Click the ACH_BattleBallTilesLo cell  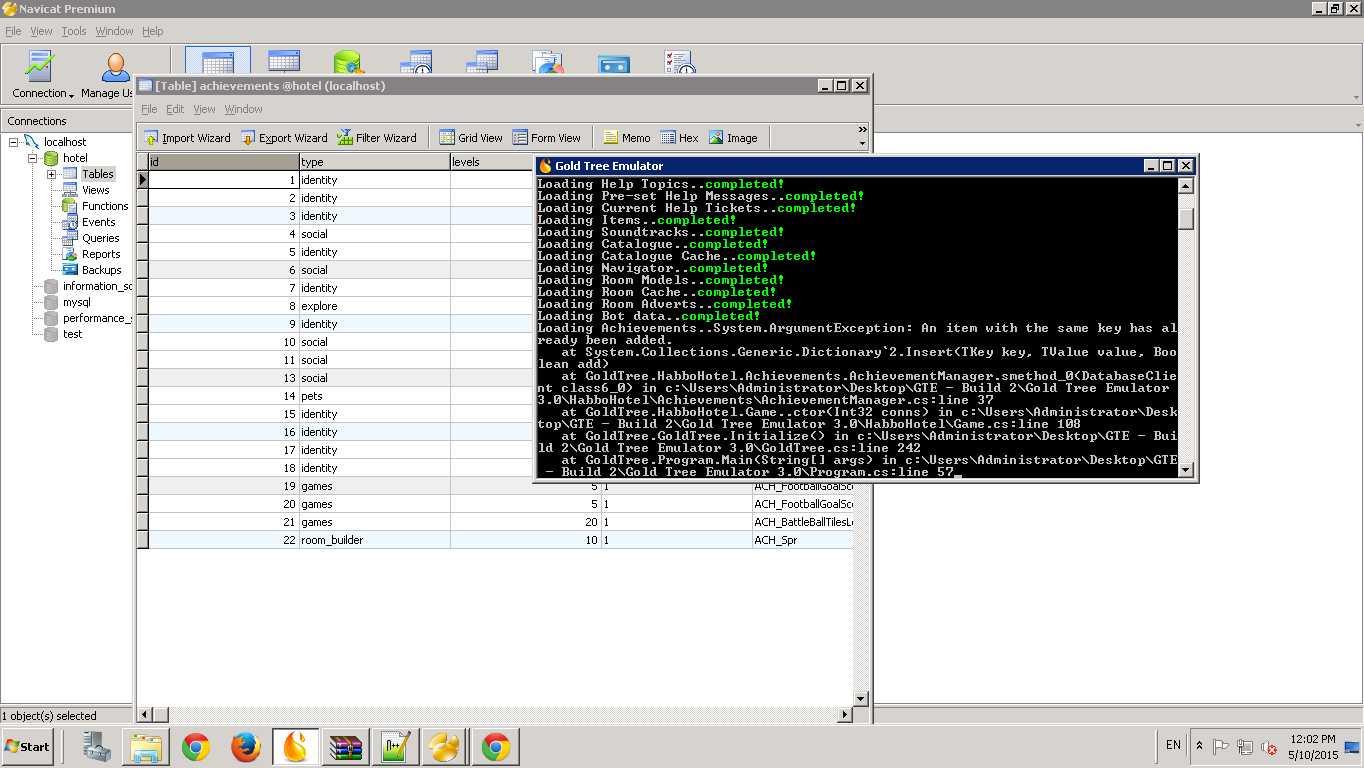[802, 522]
